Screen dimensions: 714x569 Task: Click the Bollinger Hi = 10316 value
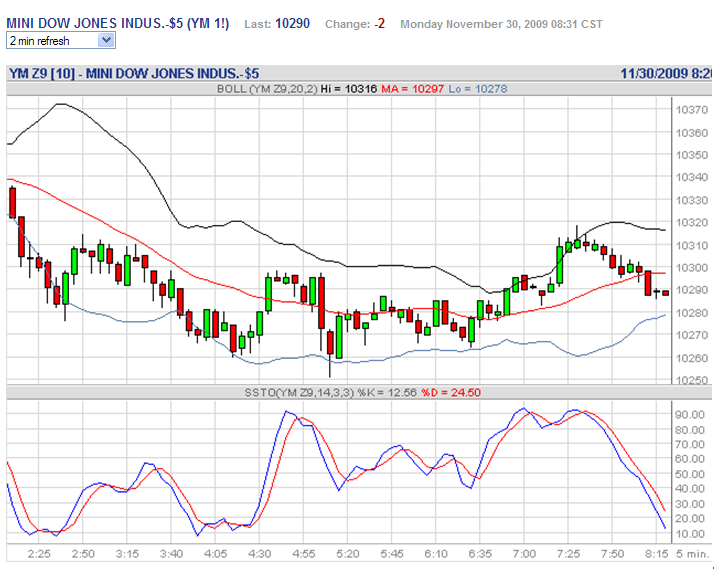pyautogui.click(x=349, y=89)
